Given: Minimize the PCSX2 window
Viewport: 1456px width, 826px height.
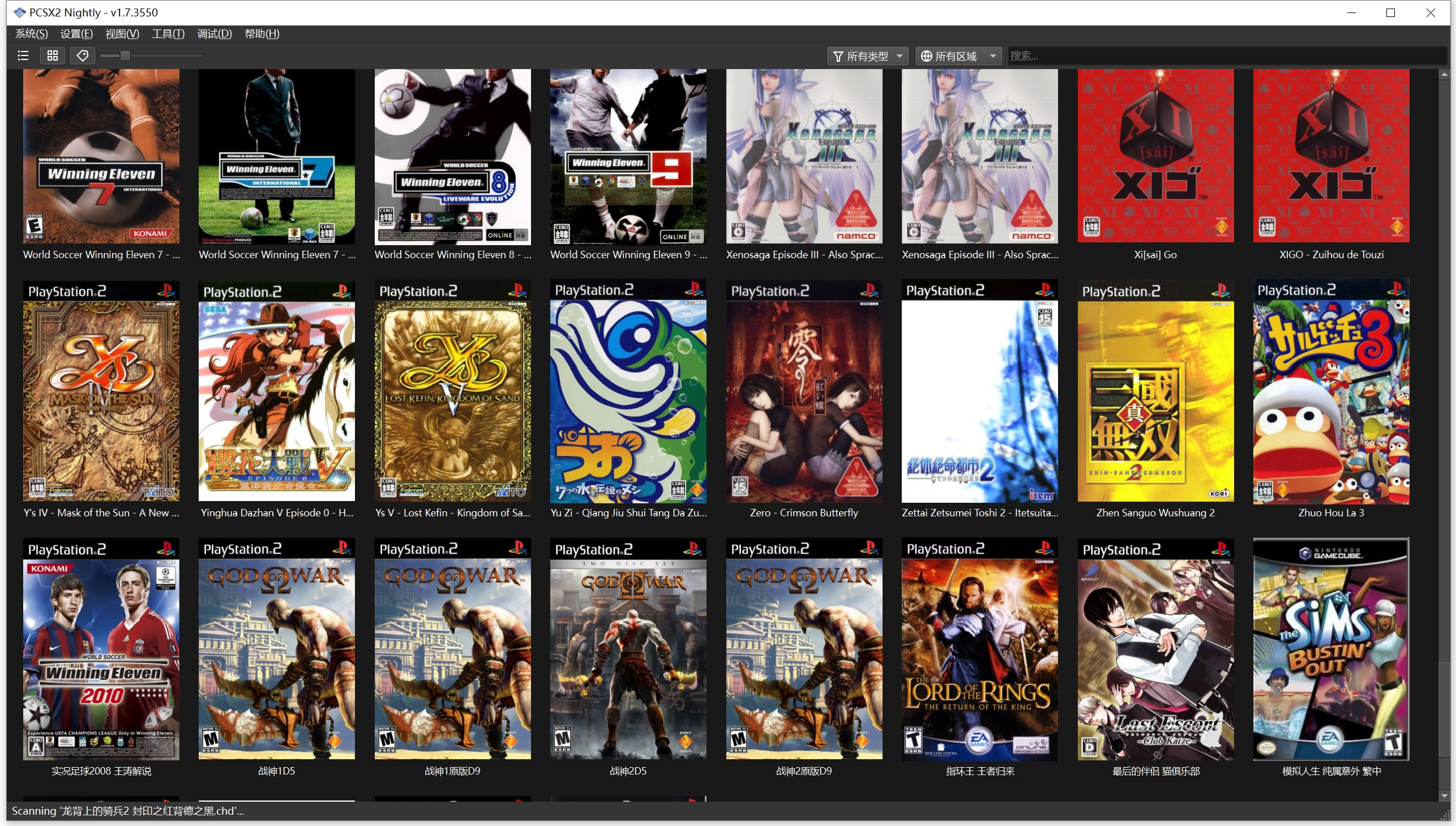Looking at the screenshot, I should click(x=1352, y=12).
